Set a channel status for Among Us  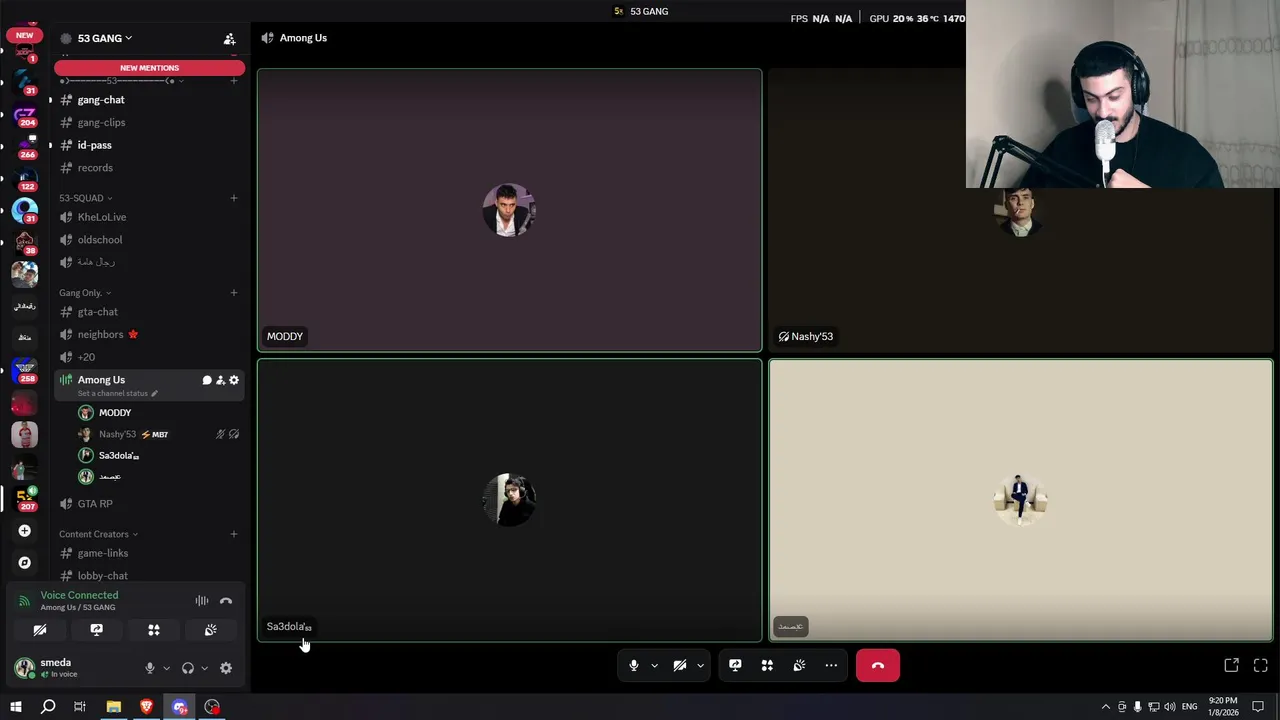tap(118, 393)
